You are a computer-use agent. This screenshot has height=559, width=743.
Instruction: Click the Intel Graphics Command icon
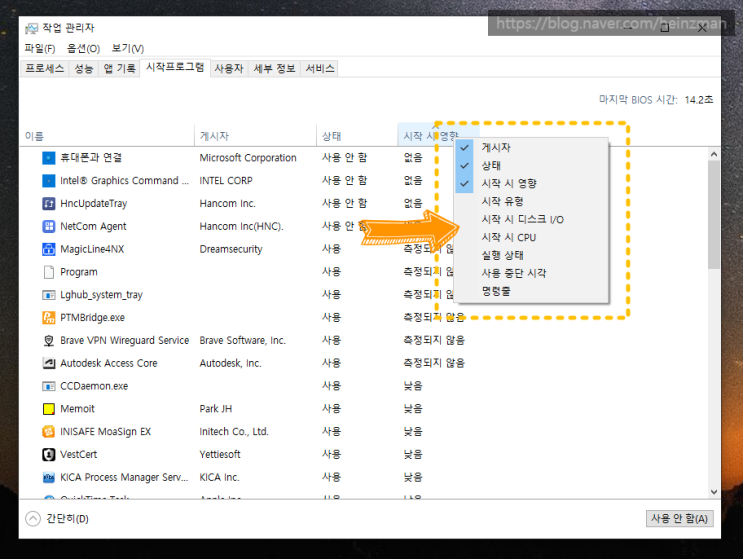pos(49,180)
